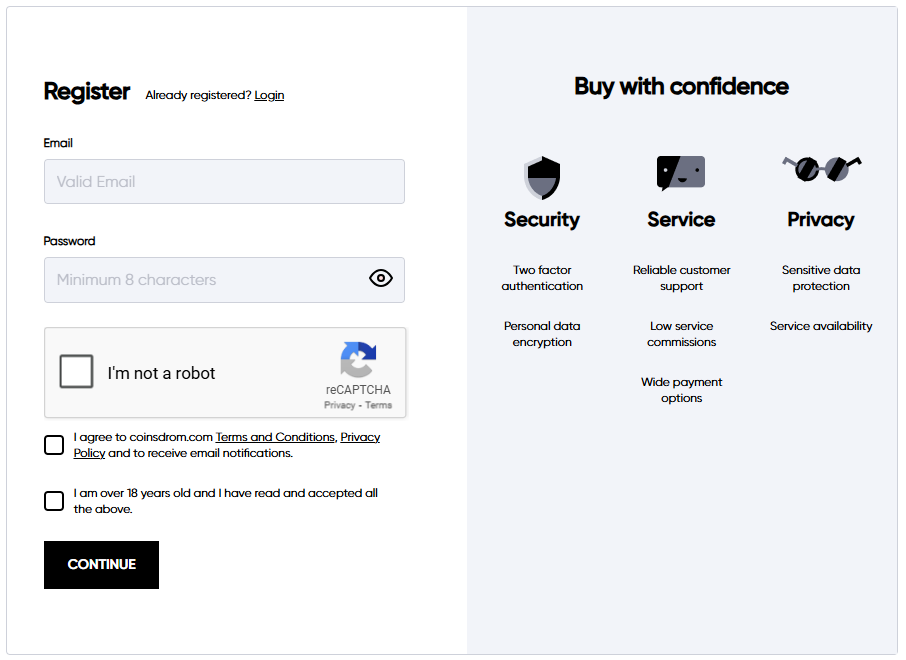Focus the Valid Email input field
The height and width of the screenshot is (660, 906).
[224, 182]
